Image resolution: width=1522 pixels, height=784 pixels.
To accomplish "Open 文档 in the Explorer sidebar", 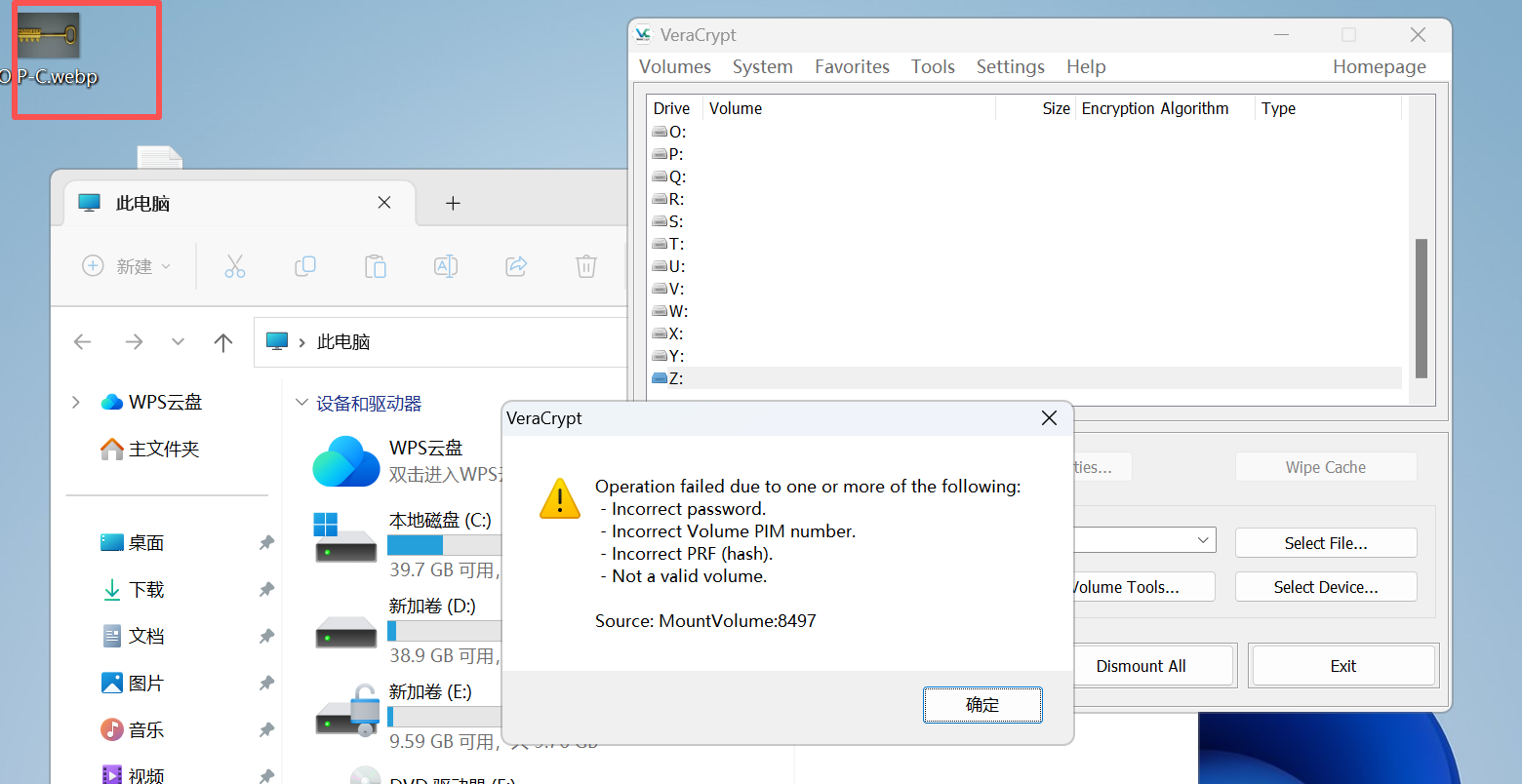I will pos(134,637).
